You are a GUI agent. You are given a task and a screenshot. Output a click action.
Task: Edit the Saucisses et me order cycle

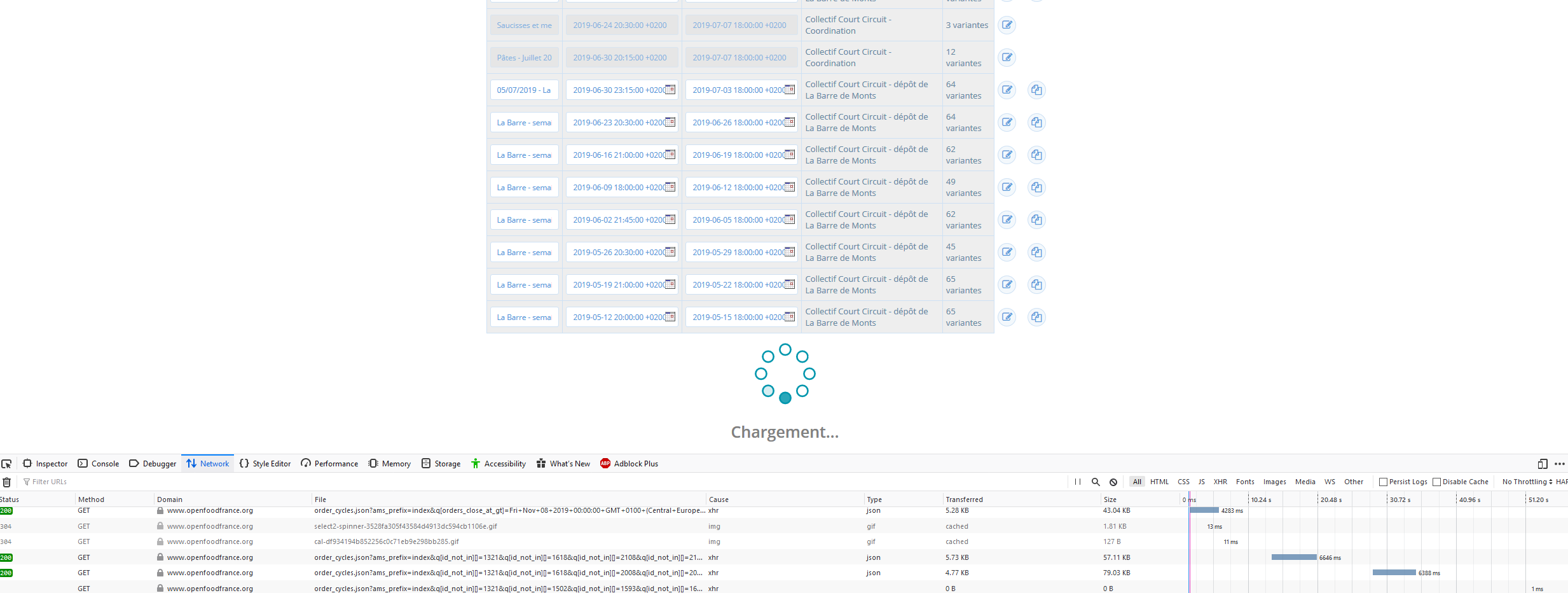(x=1007, y=25)
